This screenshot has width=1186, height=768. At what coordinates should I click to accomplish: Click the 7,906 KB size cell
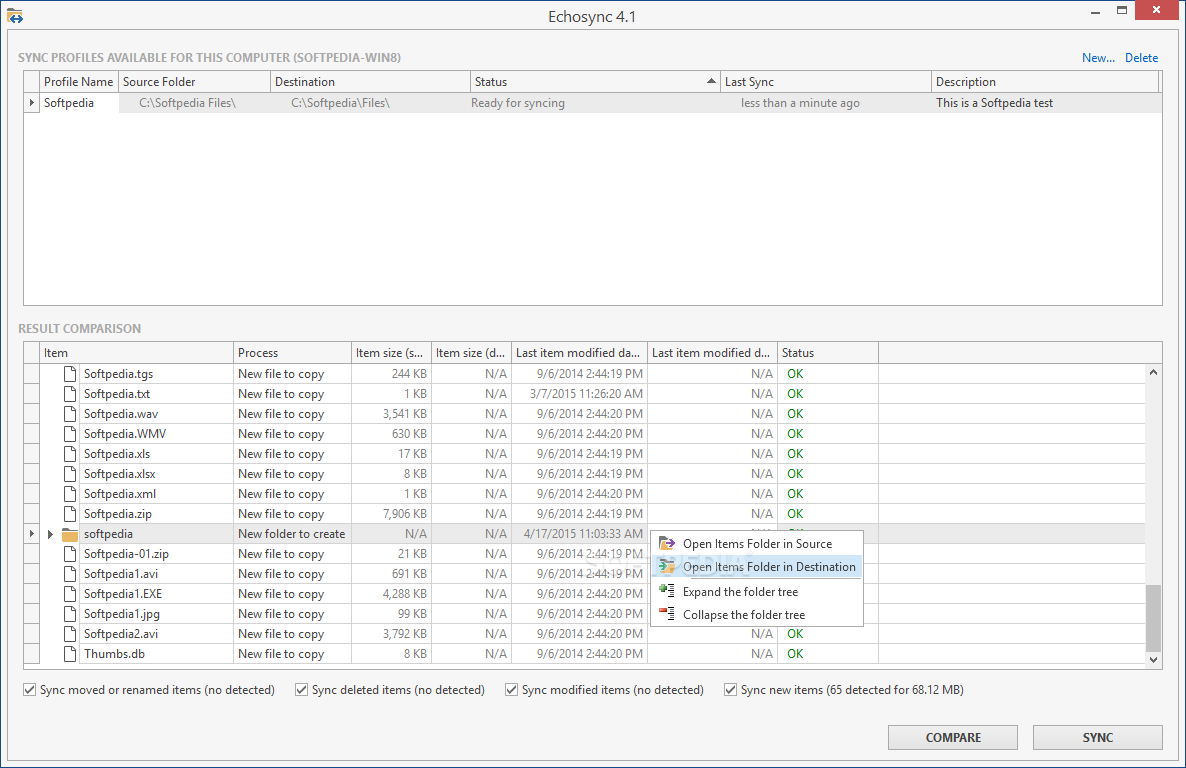pyautogui.click(x=392, y=514)
